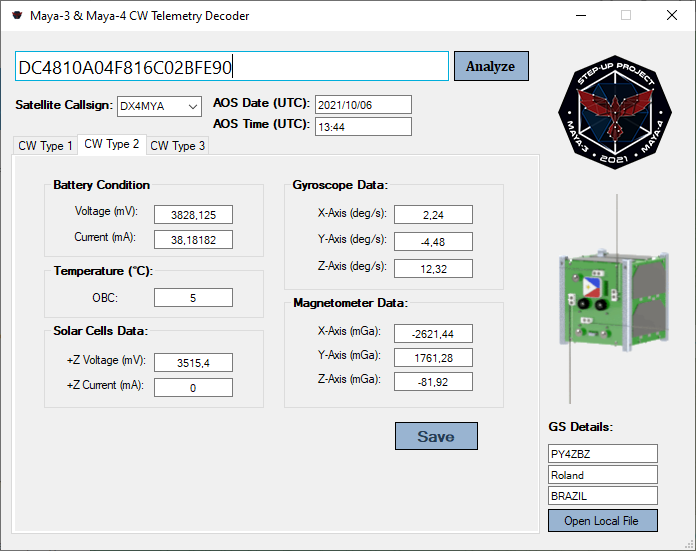Click the AOS Time field
The height and width of the screenshot is (551, 696).
coord(363,127)
